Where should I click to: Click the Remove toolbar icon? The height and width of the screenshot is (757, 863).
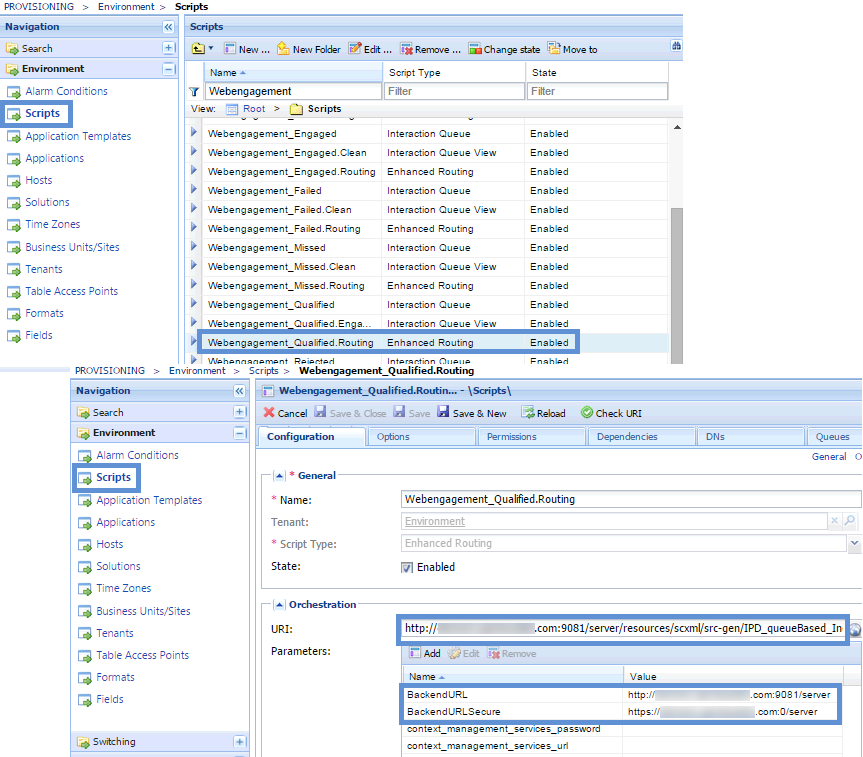406,49
